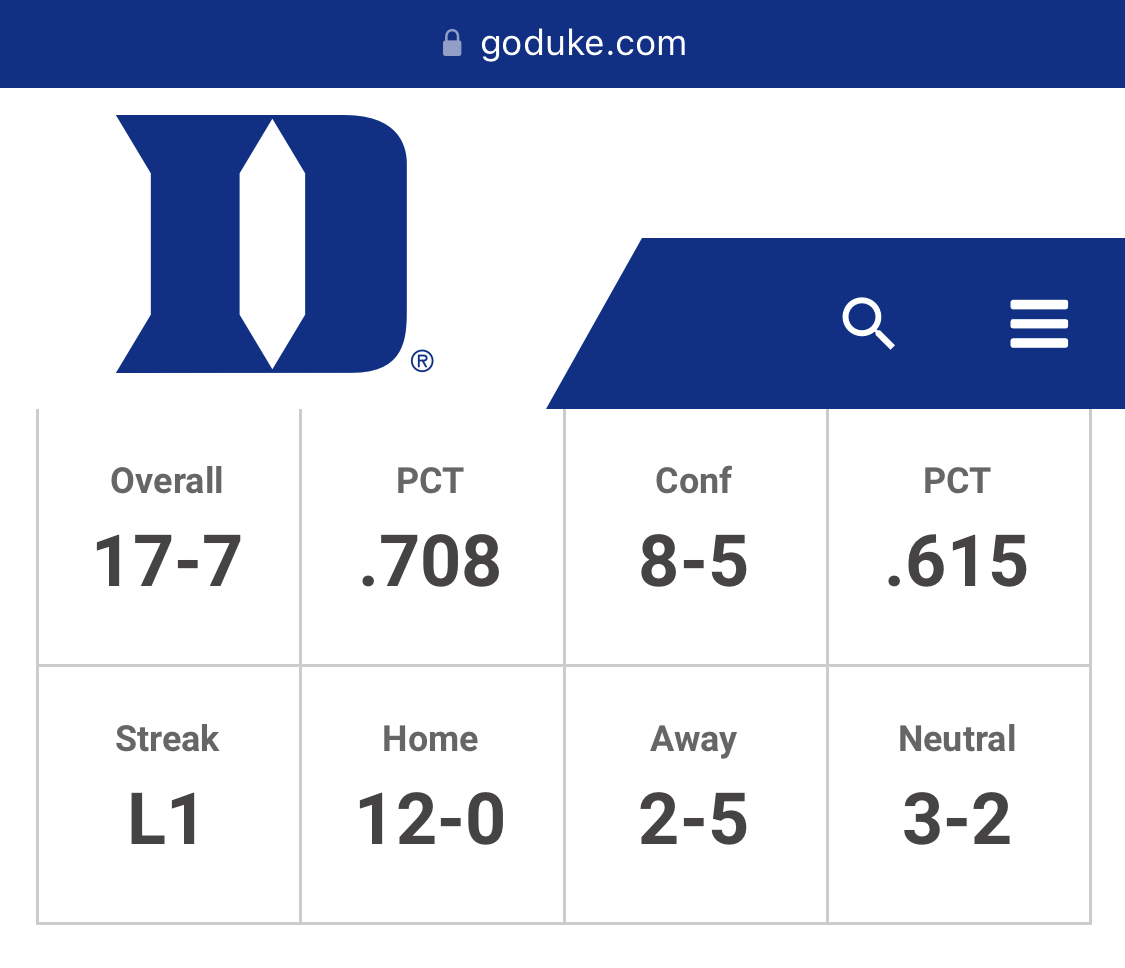Viewport: 1125px width, 968px height.
Task: Click the Home 12-0 record cell
Action: pyautogui.click(x=432, y=794)
